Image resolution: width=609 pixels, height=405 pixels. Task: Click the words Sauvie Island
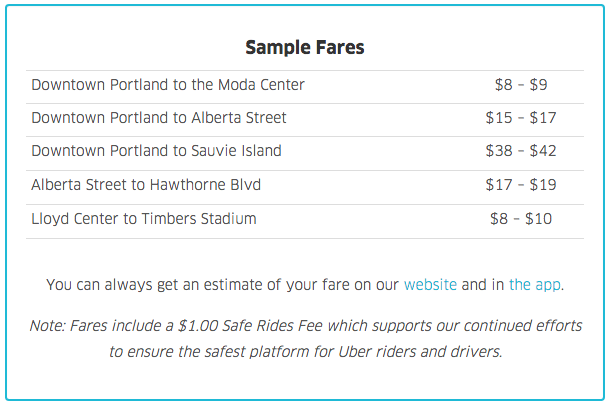pyautogui.click(x=236, y=151)
